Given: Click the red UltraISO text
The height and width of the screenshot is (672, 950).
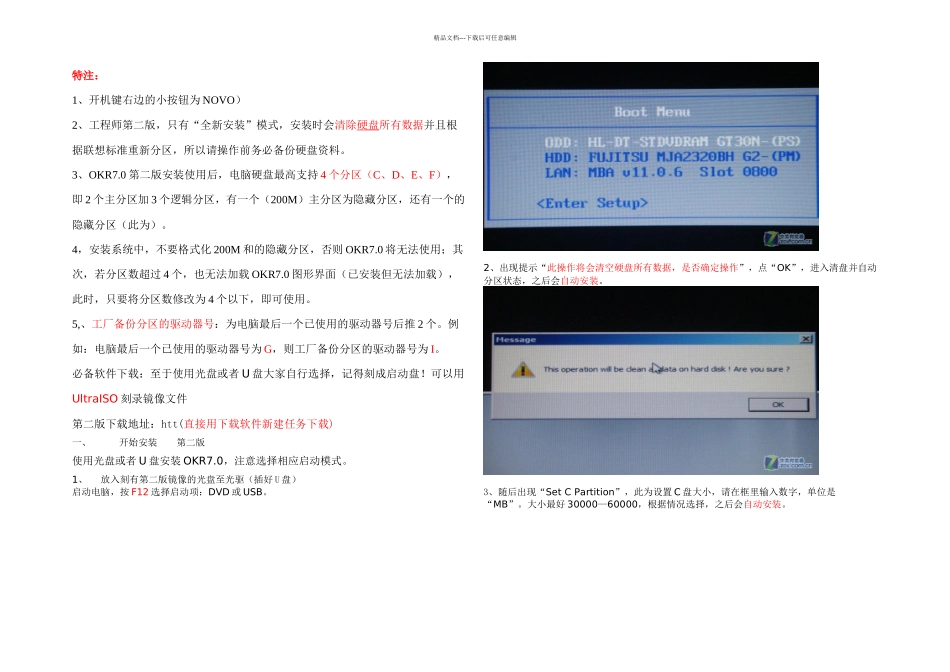Looking at the screenshot, I should [x=95, y=399].
